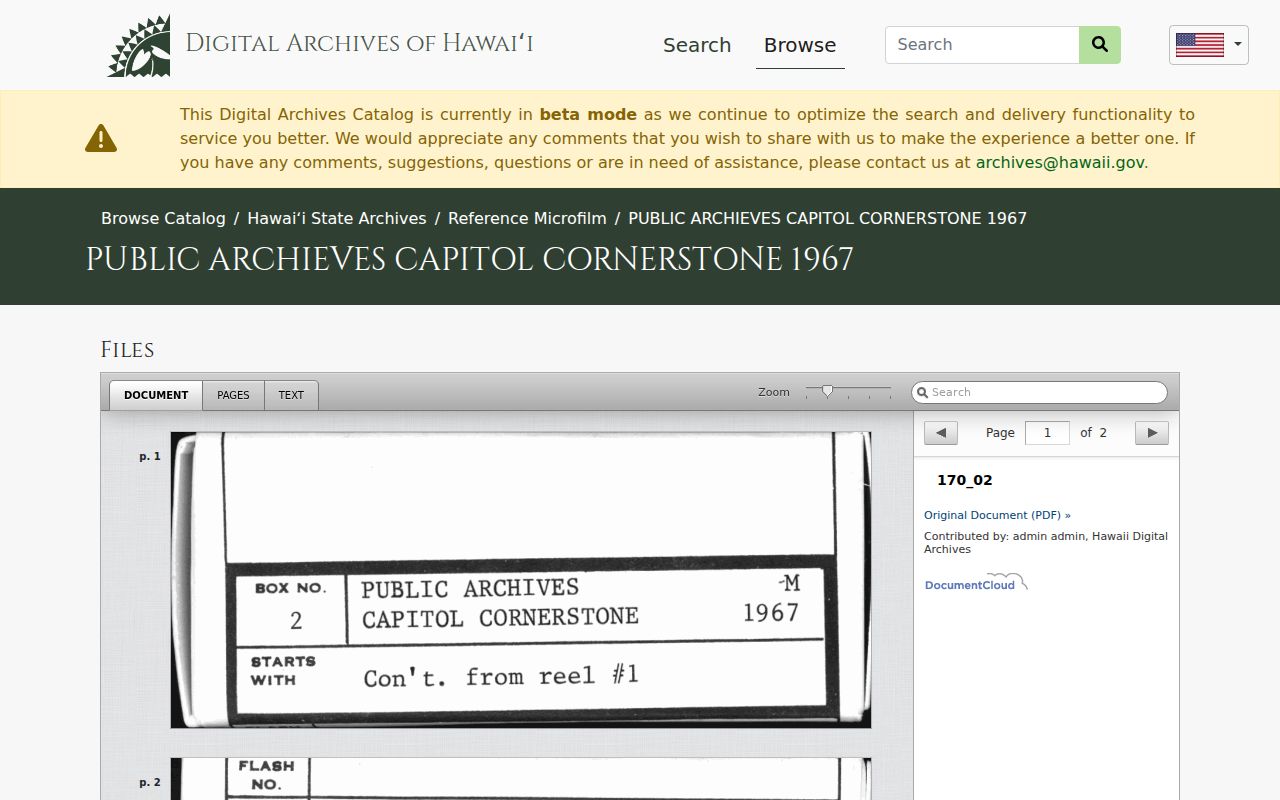Click the beta mode warning triangle icon

tap(101, 138)
